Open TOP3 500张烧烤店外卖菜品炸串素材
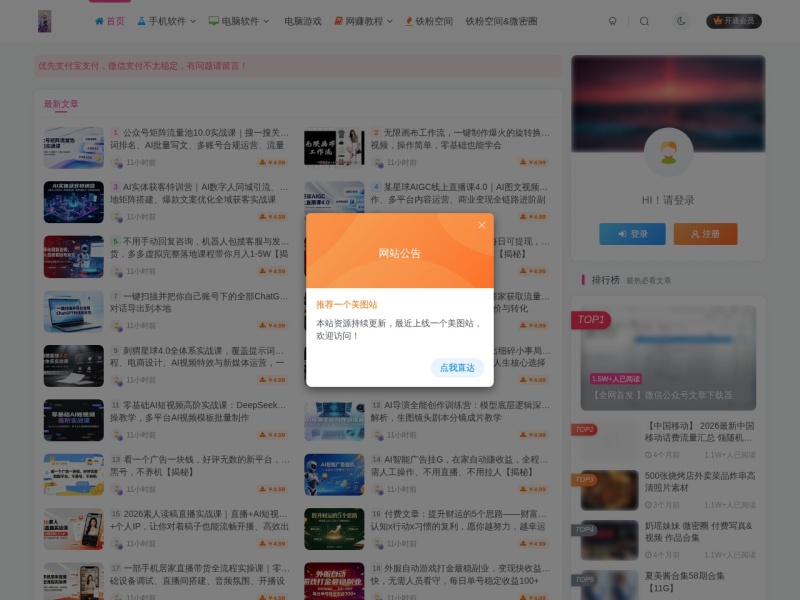 tap(700, 482)
